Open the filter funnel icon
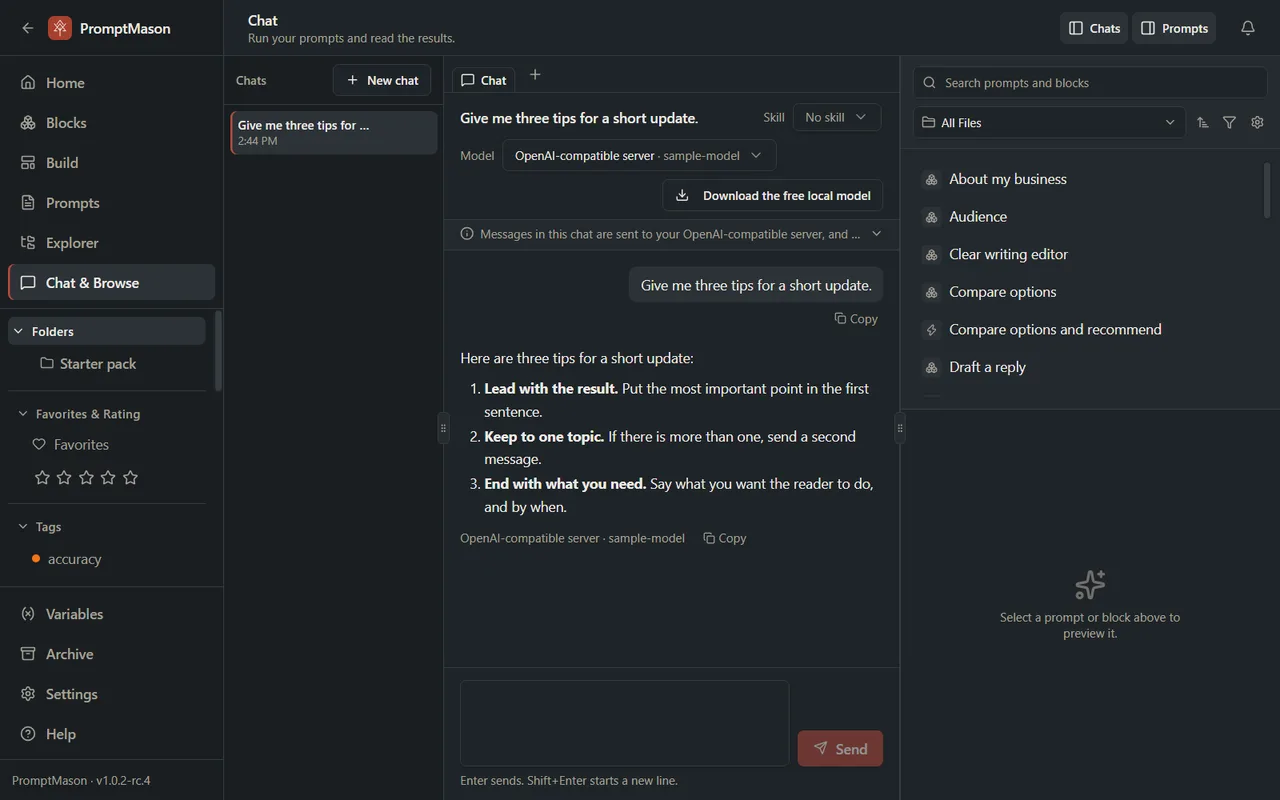The height and width of the screenshot is (800, 1280). pos(1230,122)
